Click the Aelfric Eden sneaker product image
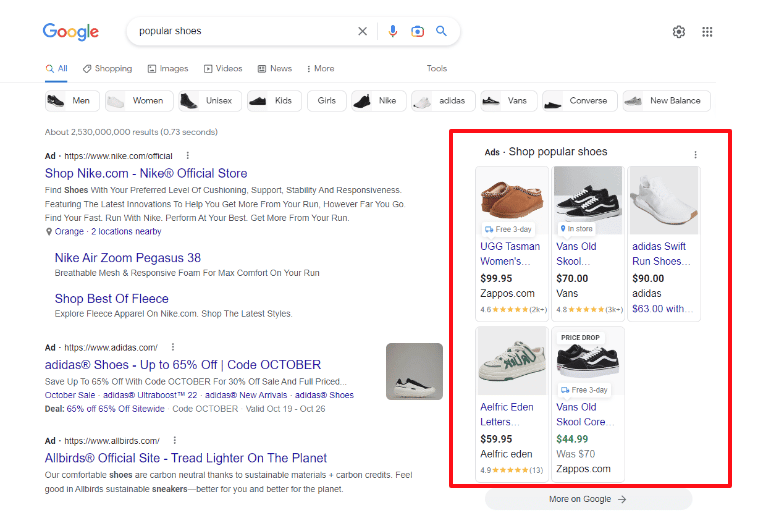This screenshot has height=520, width=758. pos(512,361)
